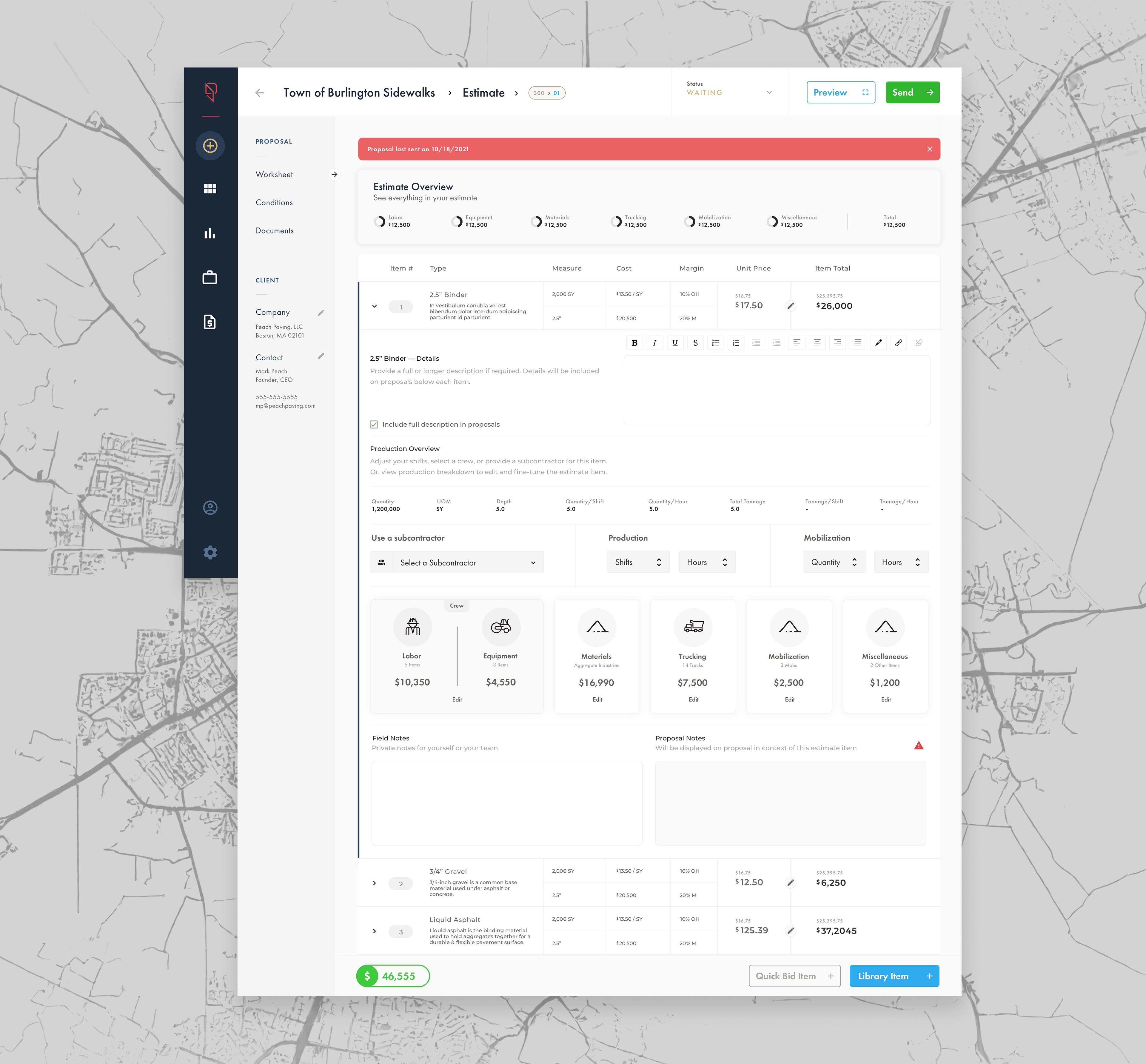Edit Company details with pencil icon
This screenshot has height=1064, width=1146.
[321, 313]
